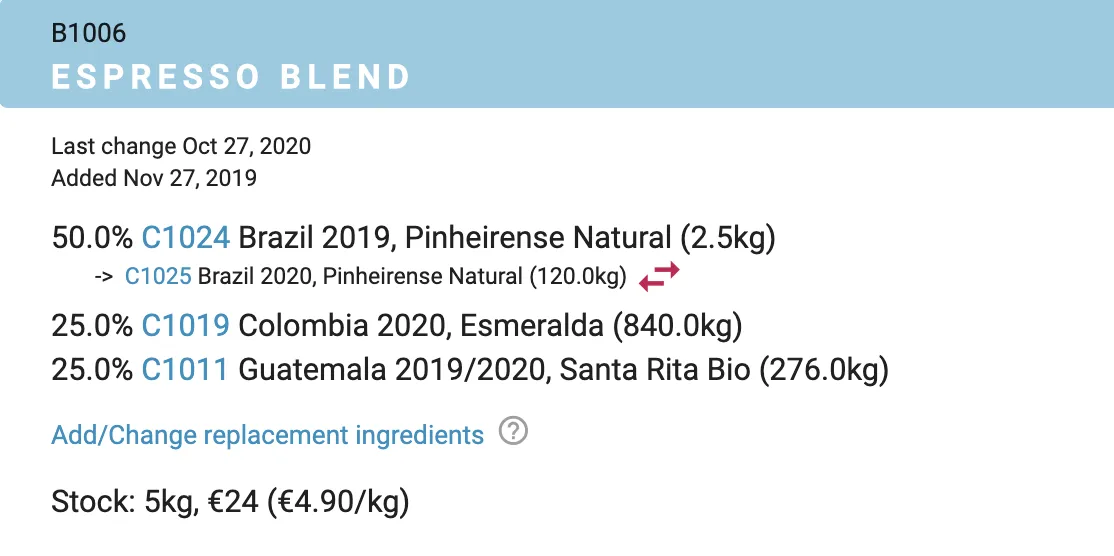Click the B1006 blend ID
This screenshot has width=1114, height=556.
(89, 33)
